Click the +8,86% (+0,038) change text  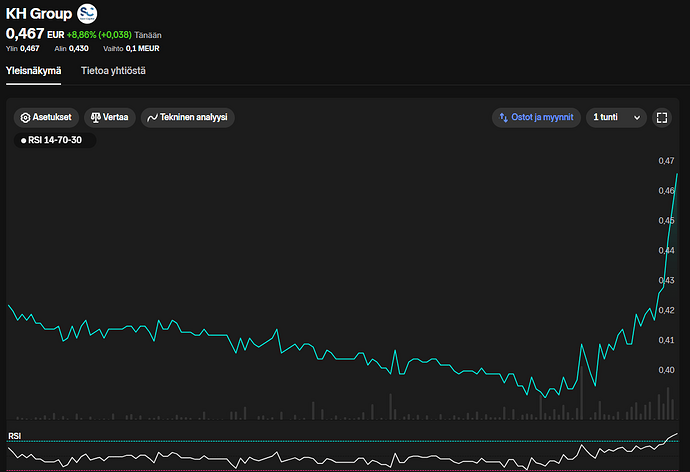coord(99,35)
